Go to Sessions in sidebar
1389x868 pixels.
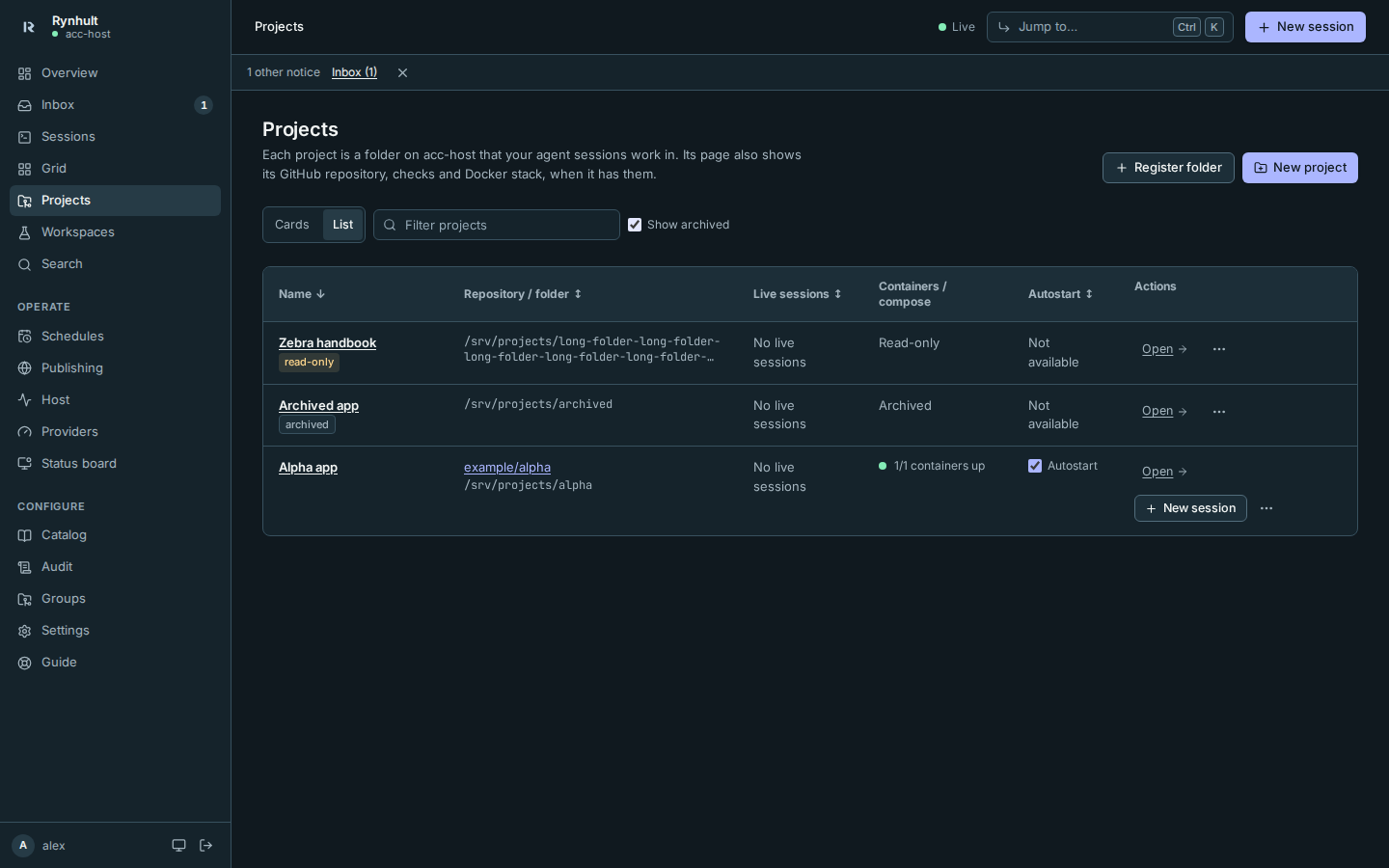coord(115,137)
